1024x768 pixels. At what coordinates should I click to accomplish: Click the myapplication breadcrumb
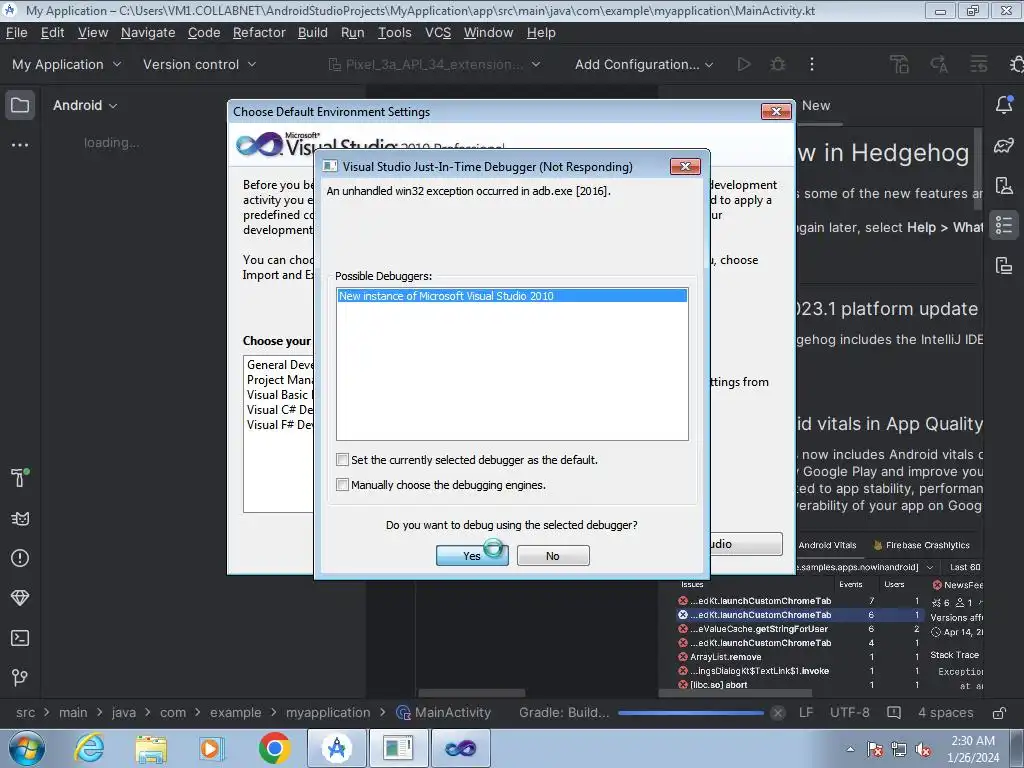[x=328, y=712]
